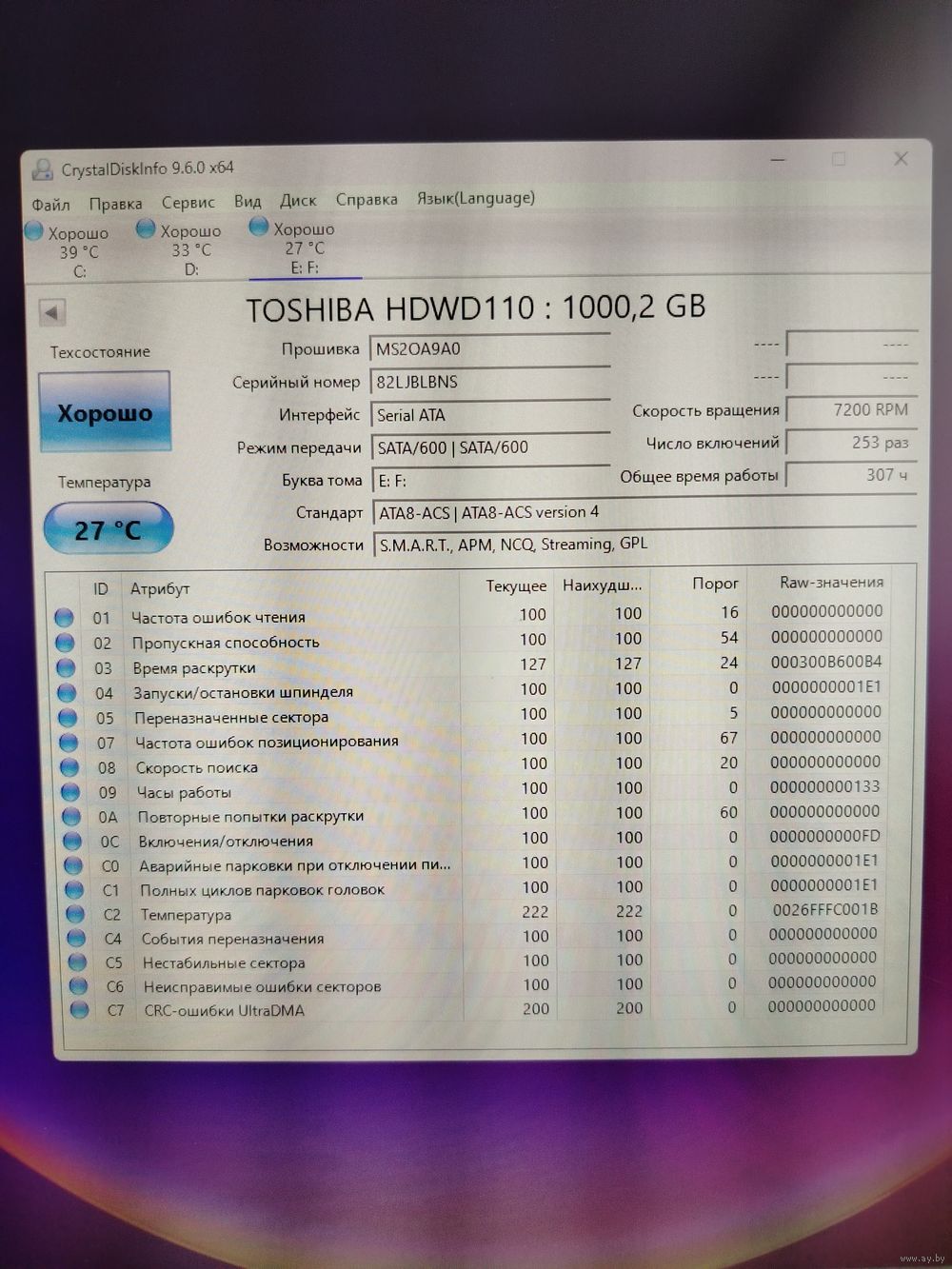Click status orb for Температура attribute C2
This screenshot has height=1269, width=952.
(75, 915)
